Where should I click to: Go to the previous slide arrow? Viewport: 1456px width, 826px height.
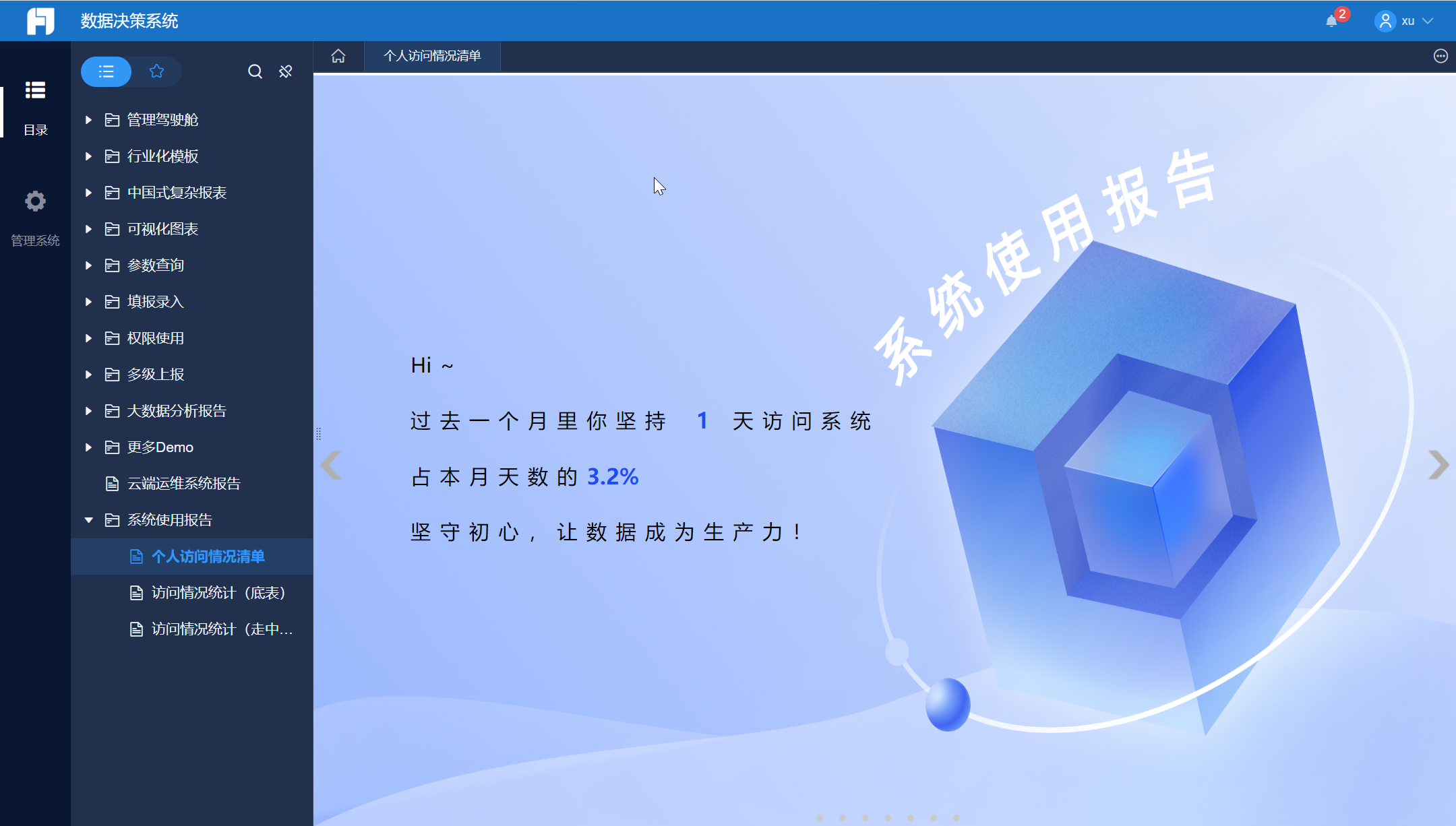point(331,465)
